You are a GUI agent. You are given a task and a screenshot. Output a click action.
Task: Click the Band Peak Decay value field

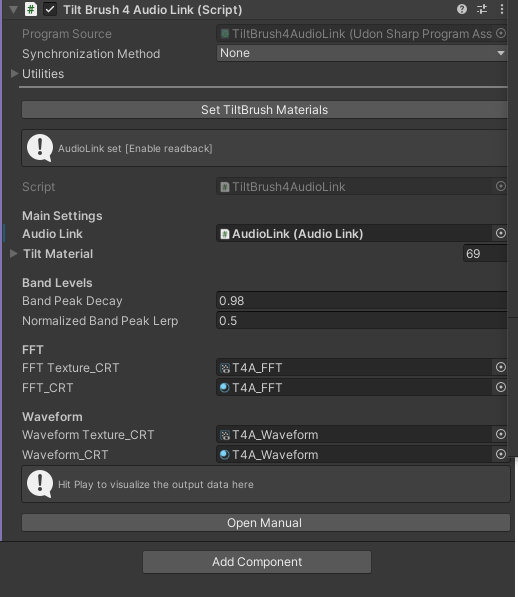[x=362, y=301]
